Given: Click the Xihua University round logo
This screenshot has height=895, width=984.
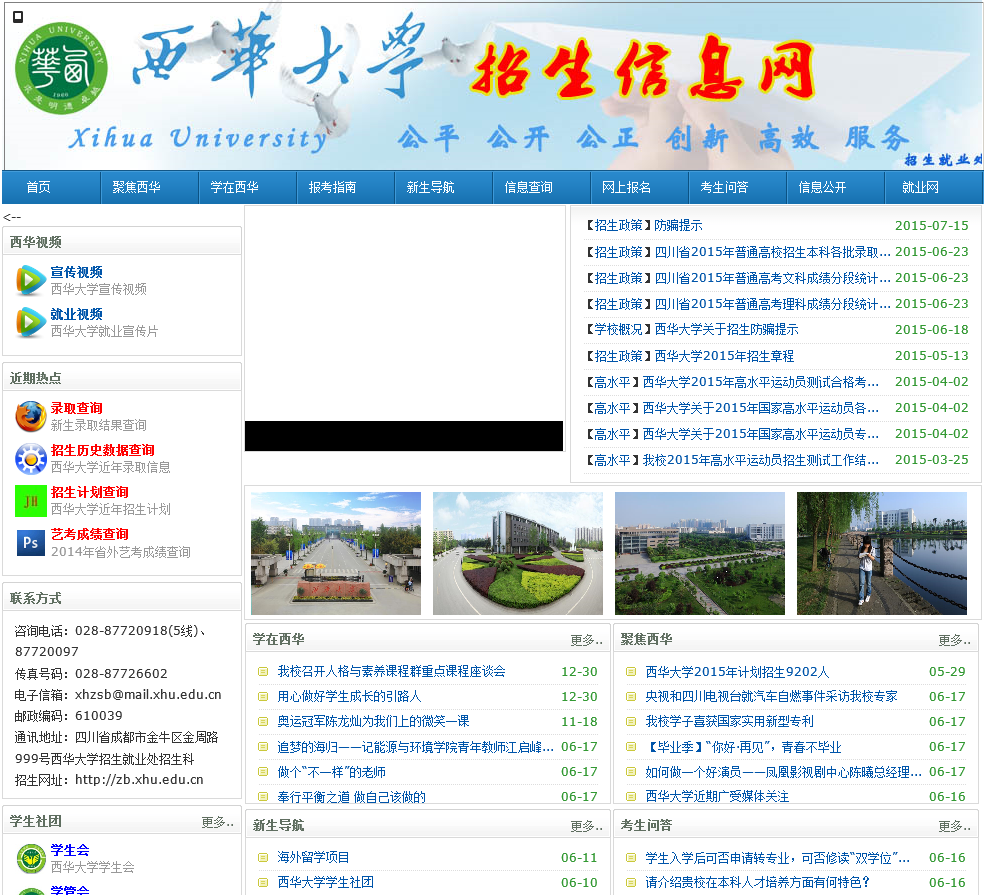Looking at the screenshot, I should tap(61, 68).
